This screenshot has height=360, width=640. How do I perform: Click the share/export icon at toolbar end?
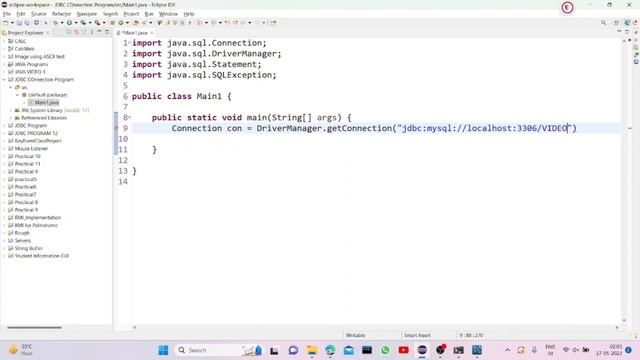pyautogui.click(x=273, y=23)
